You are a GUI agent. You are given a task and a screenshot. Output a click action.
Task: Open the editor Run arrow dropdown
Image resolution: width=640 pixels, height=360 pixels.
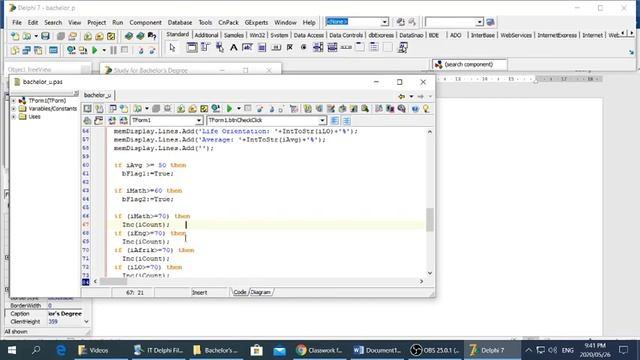pos(238,109)
